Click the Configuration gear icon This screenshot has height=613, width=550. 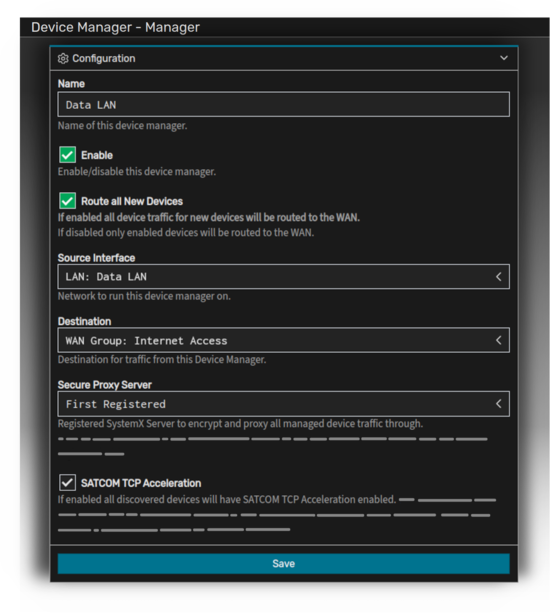click(63, 59)
